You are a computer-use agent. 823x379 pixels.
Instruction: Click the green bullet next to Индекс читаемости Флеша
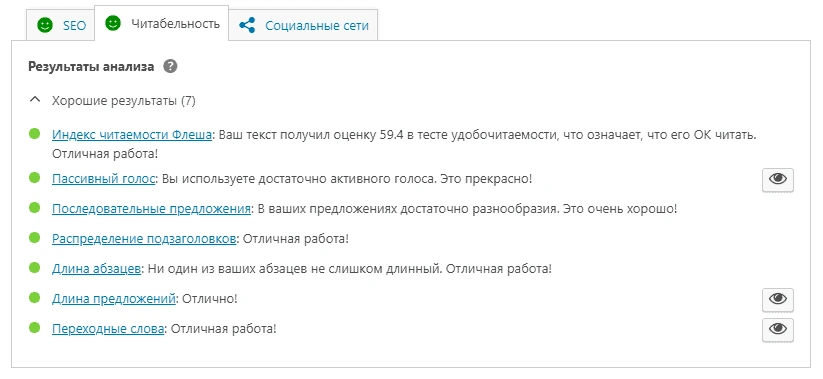35,134
